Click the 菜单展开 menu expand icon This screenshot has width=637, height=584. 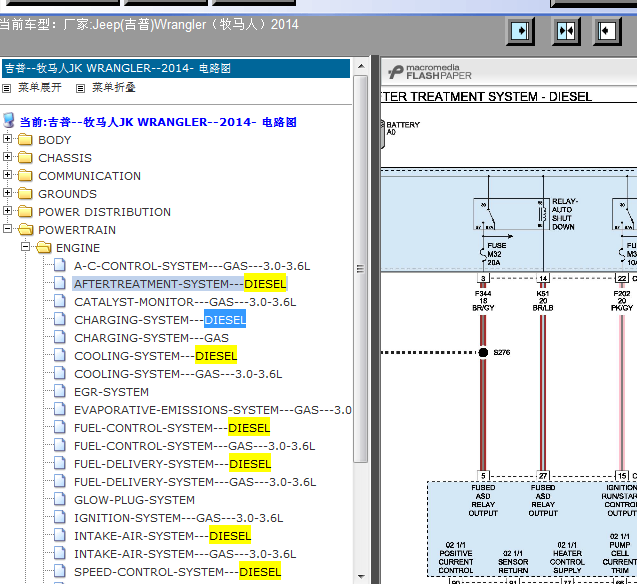[6, 88]
